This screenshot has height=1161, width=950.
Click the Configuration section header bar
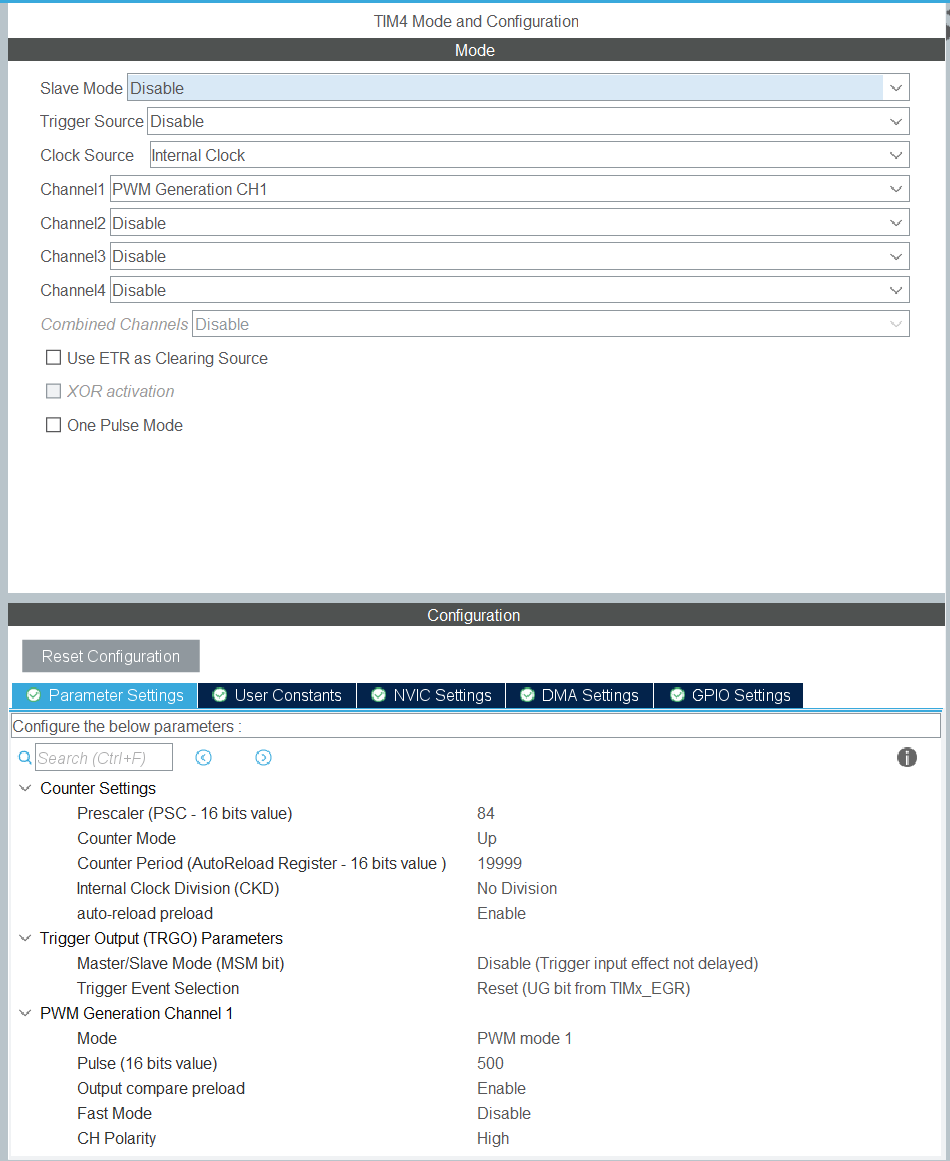[476, 615]
